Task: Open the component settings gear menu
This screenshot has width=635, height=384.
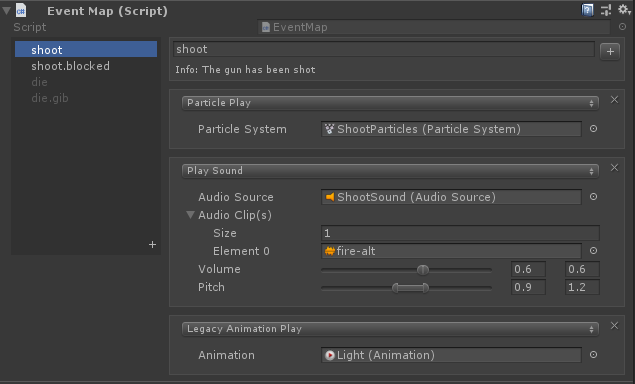Action: click(624, 10)
